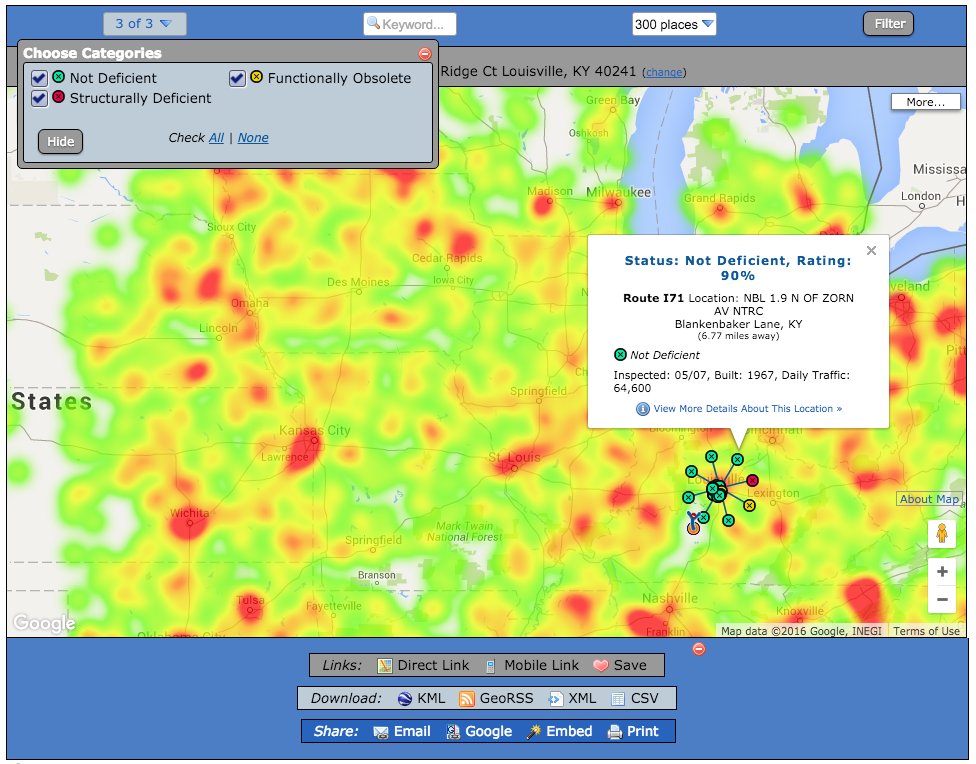The image size is (976, 764).
Task: Open the More... map options menu
Action: tap(925, 102)
